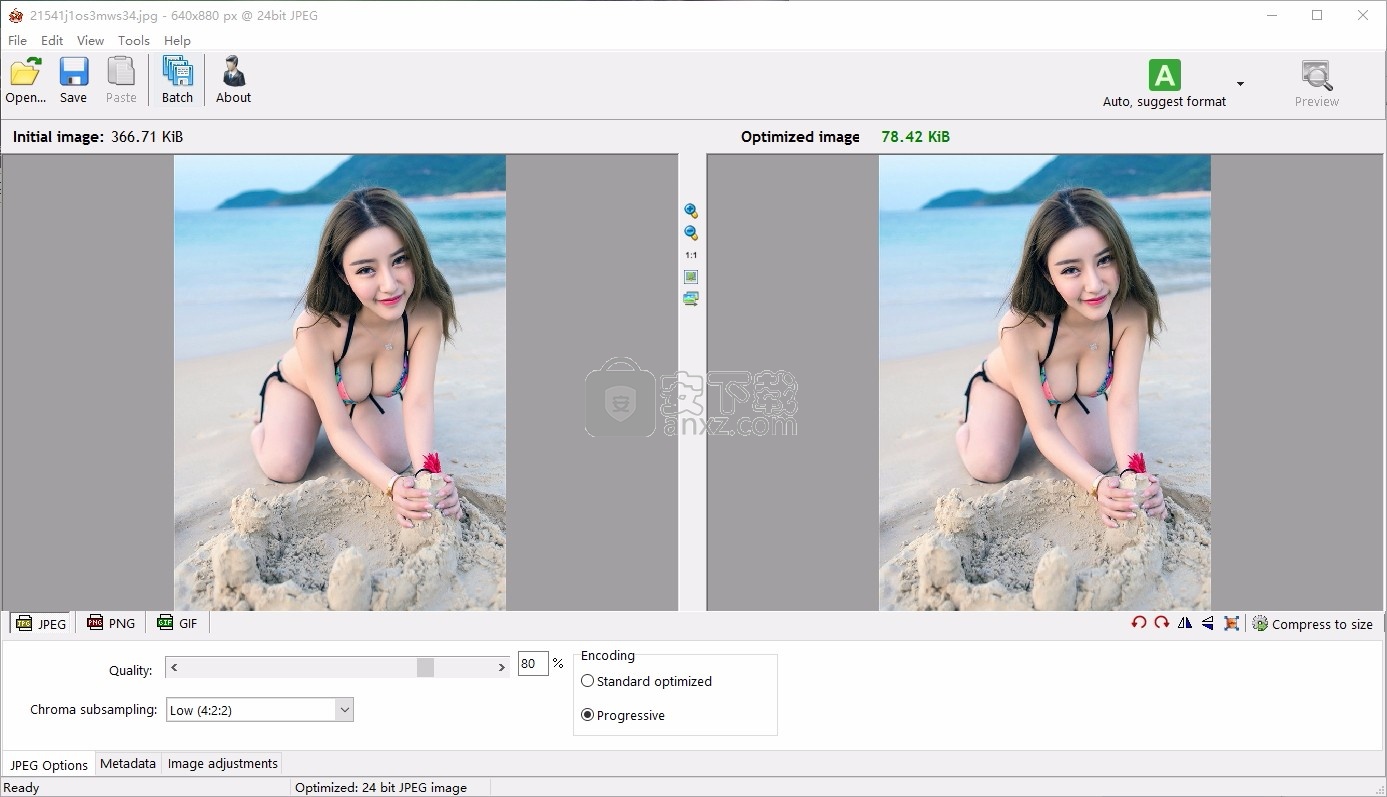Click the resize image icon
Viewport: 1387px width, 797px height.
(x=1232, y=623)
